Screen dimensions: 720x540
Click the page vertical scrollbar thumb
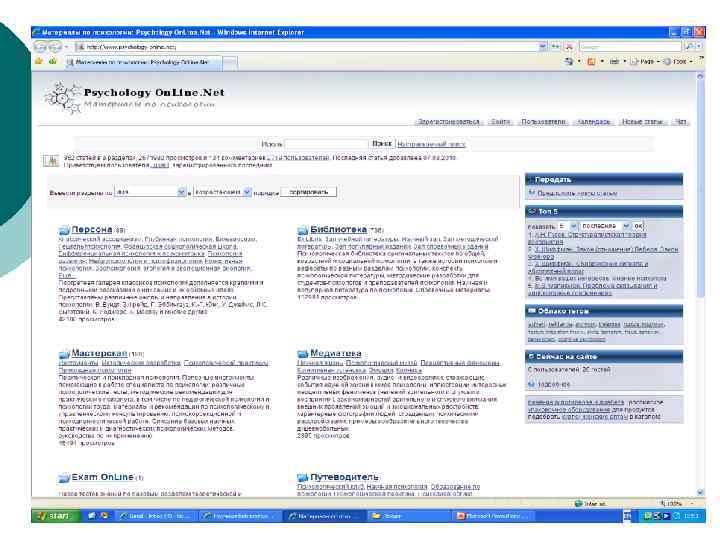(x=700, y=189)
